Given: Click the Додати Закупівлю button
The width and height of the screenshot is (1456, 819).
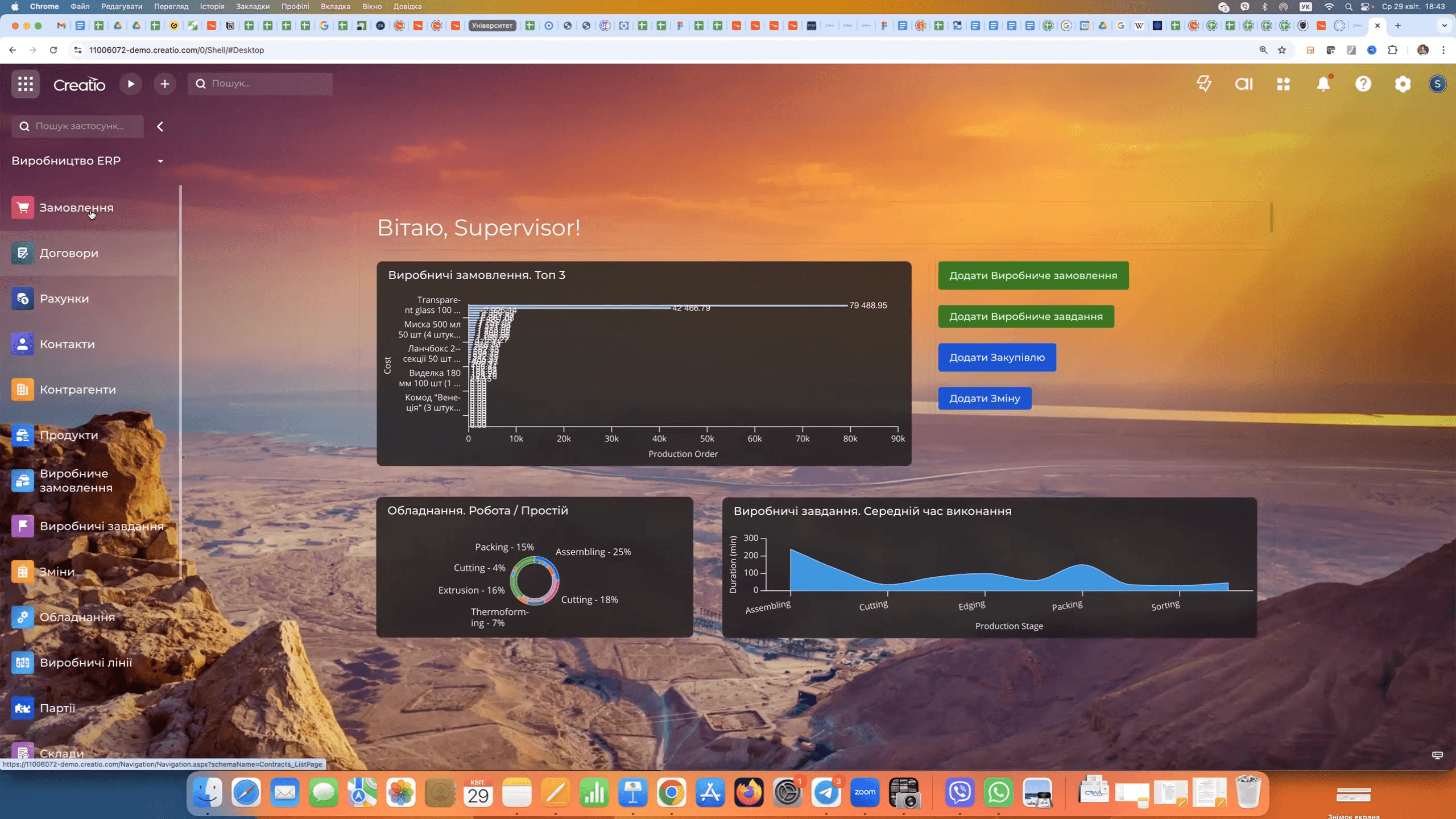Looking at the screenshot, I should tap(996, 358).
